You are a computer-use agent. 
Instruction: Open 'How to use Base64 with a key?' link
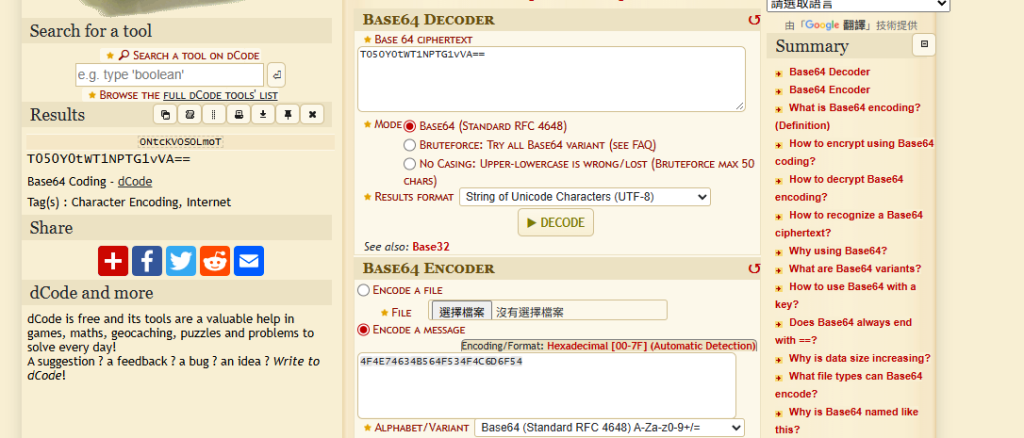(846, 295)
